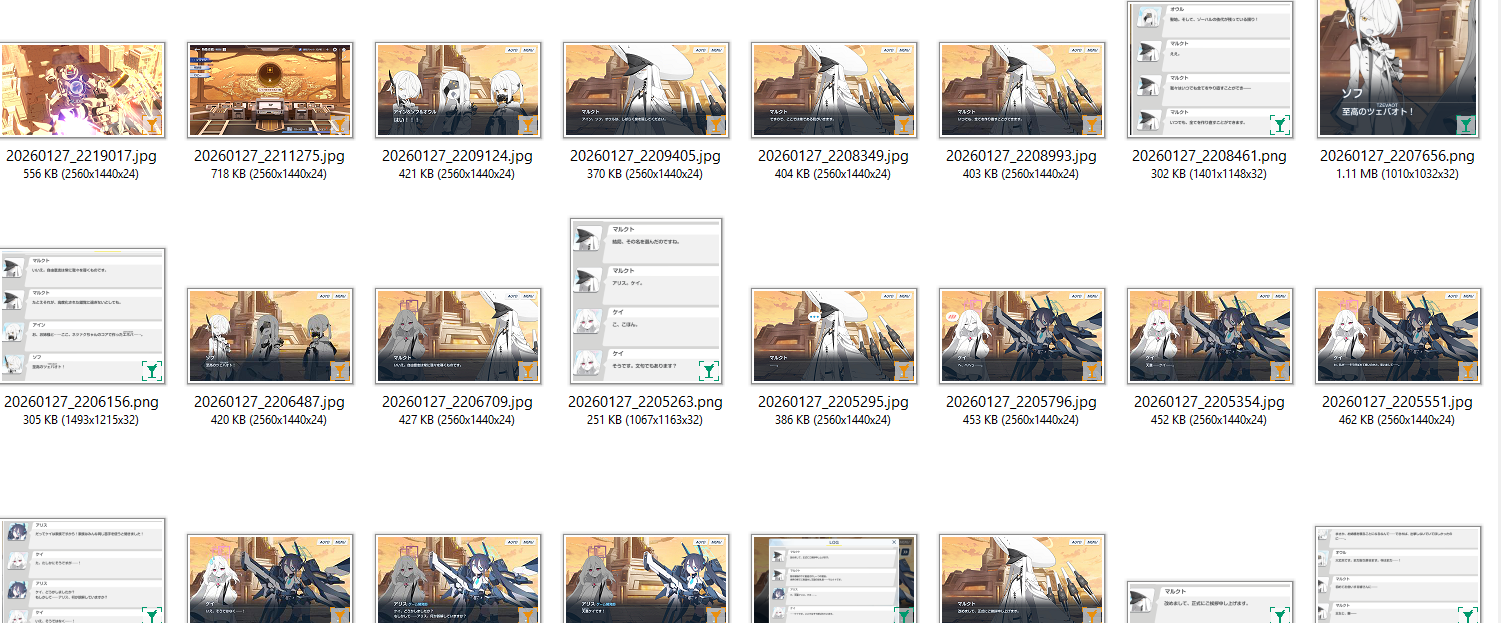Select thumbnail of 20260127_2208349.jpg
The height and width of the screenshot is (623, 1501).
(834, 90)
